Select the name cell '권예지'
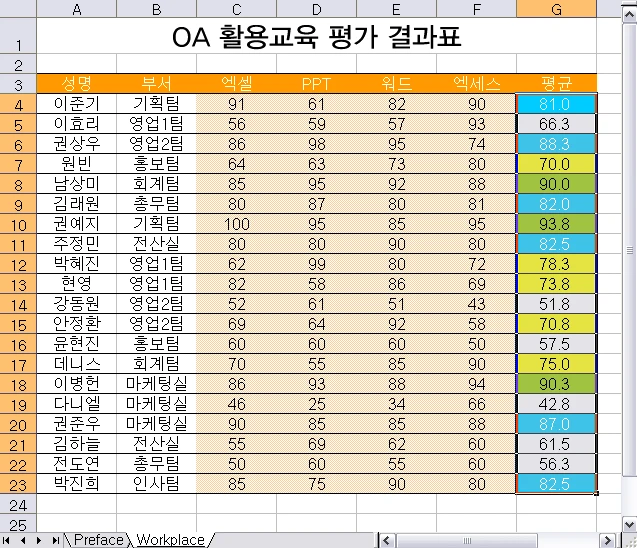Viewport: 637px width, 548px height. [x=76, y=224]
